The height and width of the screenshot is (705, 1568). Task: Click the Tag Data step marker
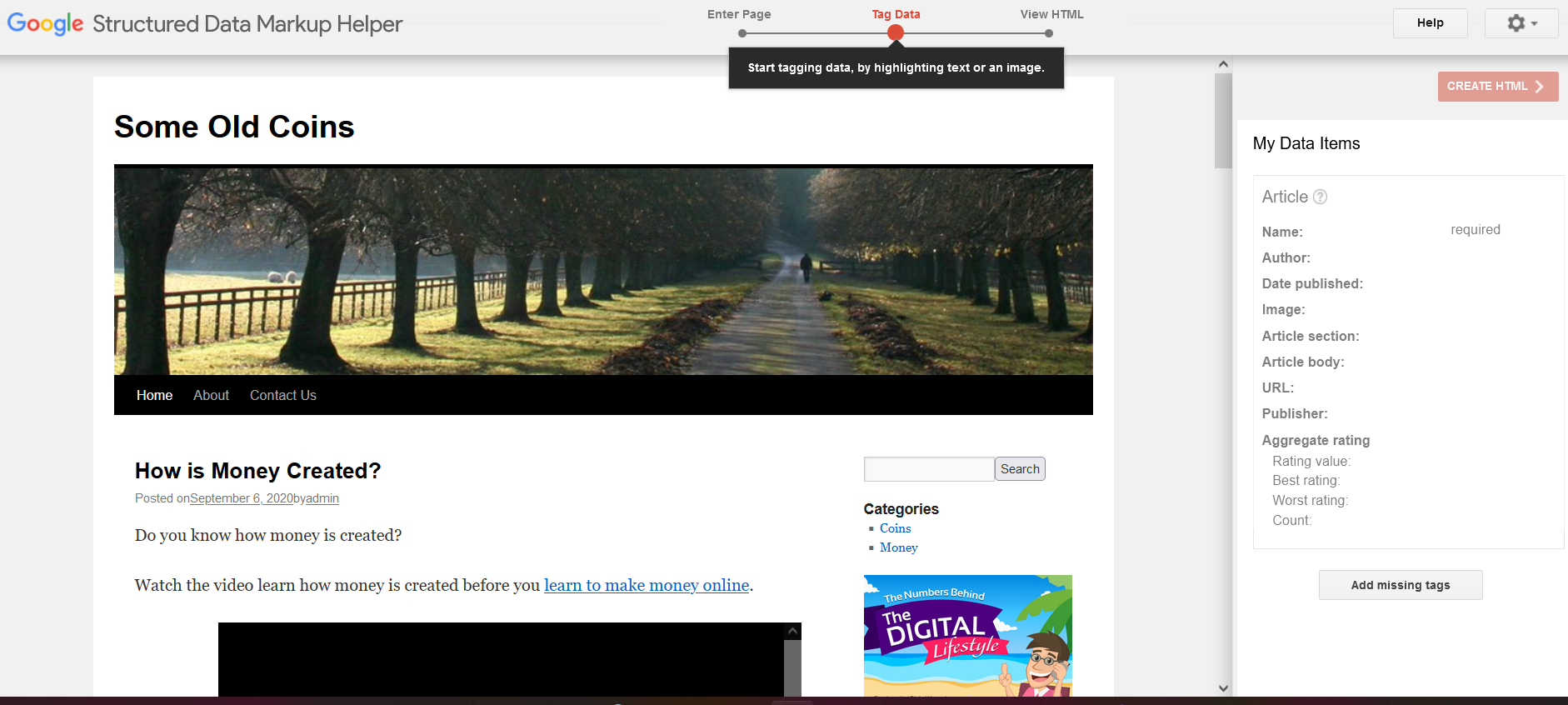(896, 32)
